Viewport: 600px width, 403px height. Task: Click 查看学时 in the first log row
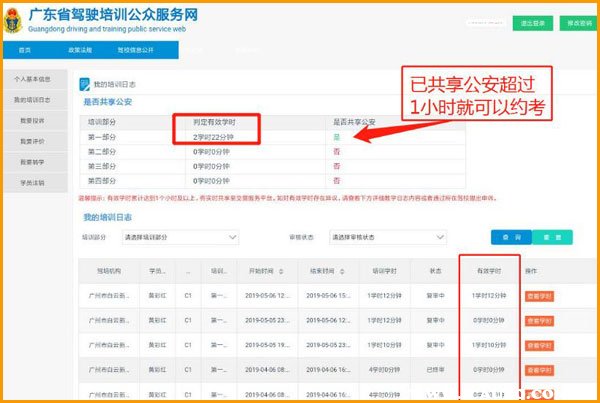pos(539,296)
